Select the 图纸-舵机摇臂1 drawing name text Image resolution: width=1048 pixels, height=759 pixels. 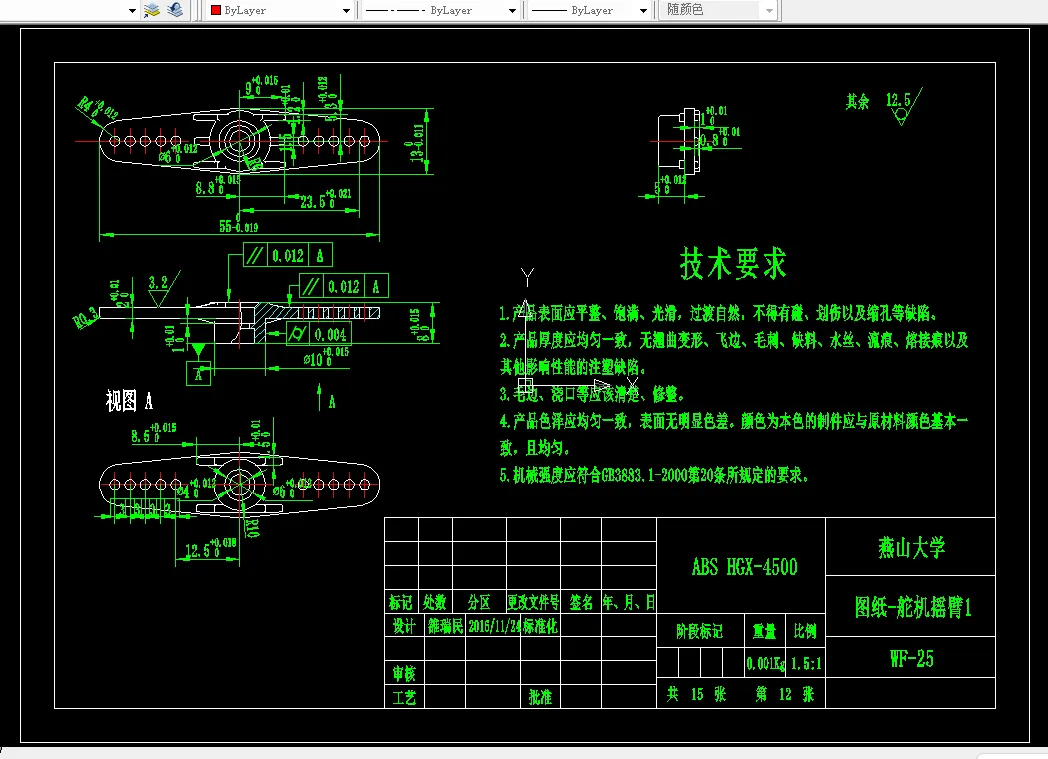[x=913, y=607]
